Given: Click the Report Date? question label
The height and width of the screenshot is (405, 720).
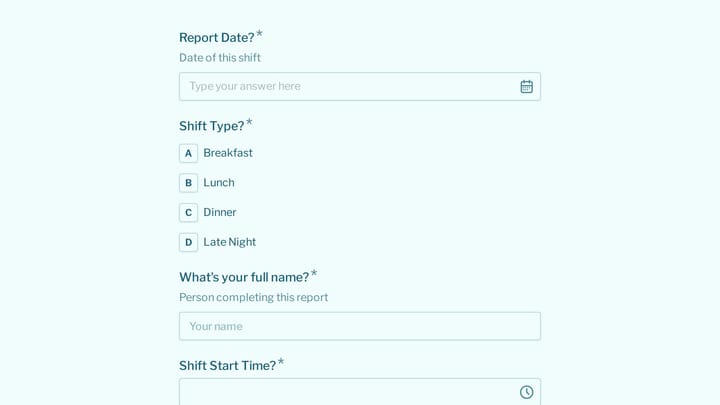Looking at the screenshot, I should [217, 38].
